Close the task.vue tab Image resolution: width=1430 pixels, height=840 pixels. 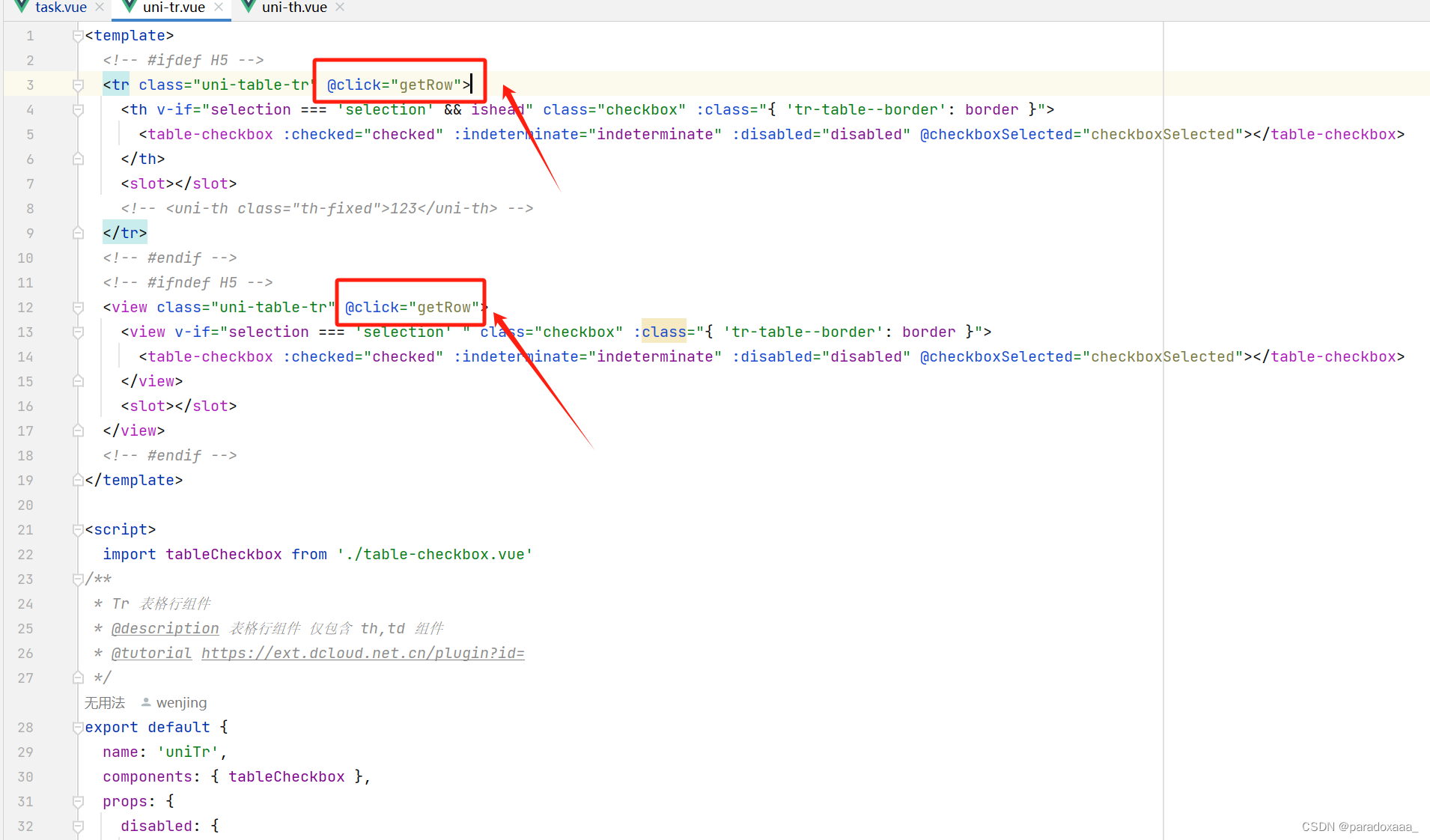[x=100, y=7]
